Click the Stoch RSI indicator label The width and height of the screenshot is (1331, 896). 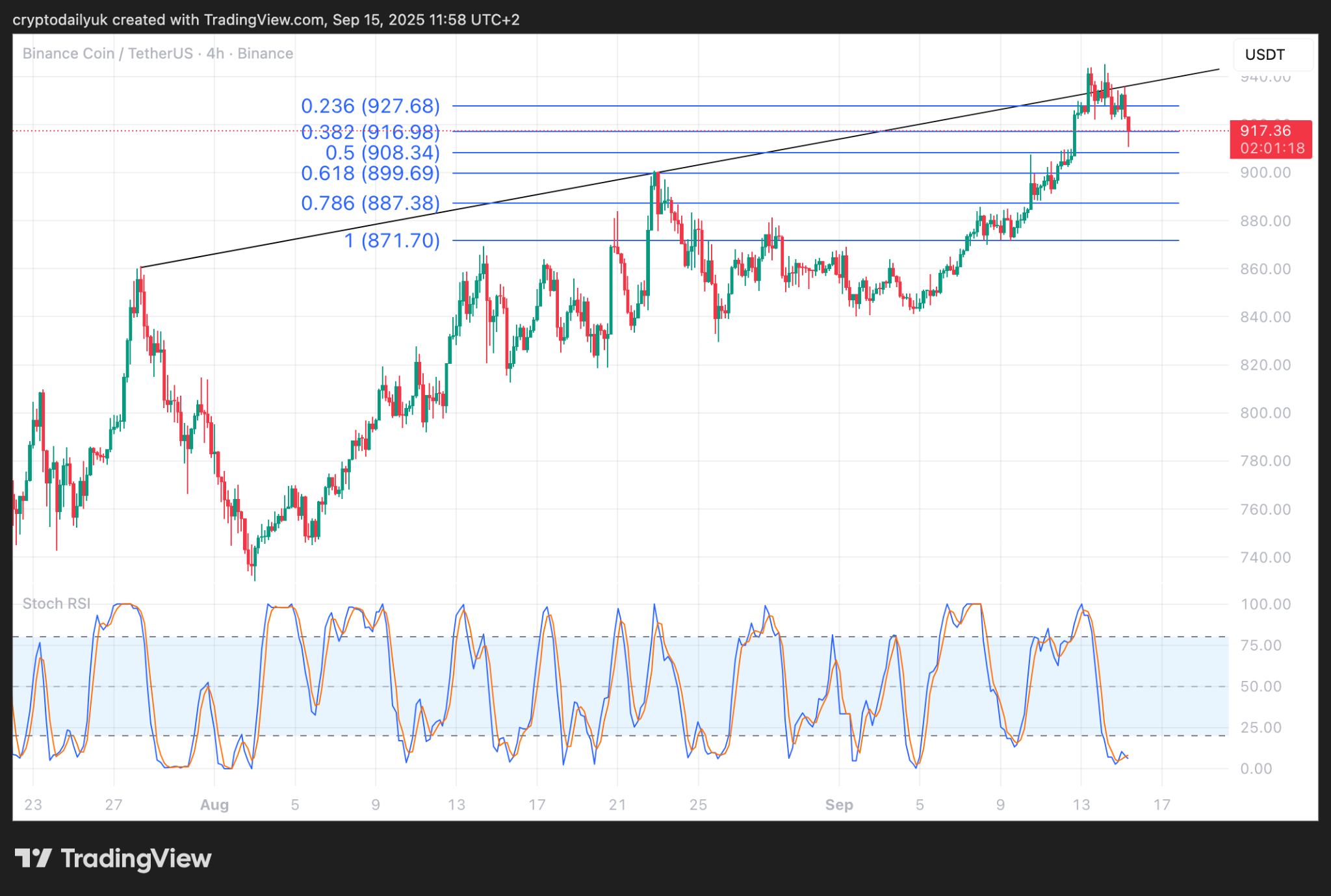point(57,604)
